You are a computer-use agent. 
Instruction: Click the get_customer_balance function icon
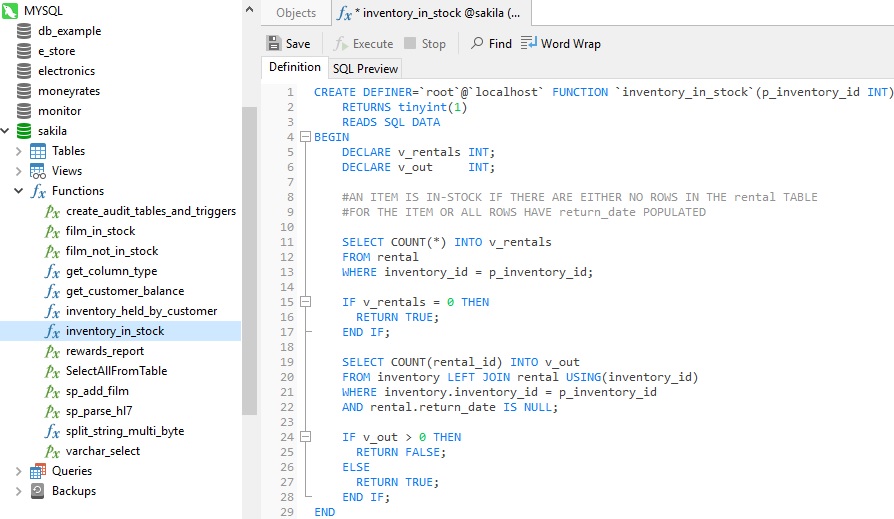[x=53, y=291]
